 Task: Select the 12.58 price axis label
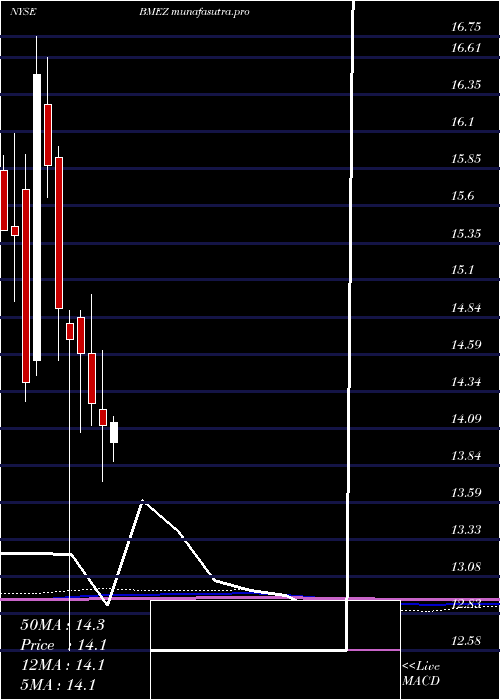click(466, 641)
